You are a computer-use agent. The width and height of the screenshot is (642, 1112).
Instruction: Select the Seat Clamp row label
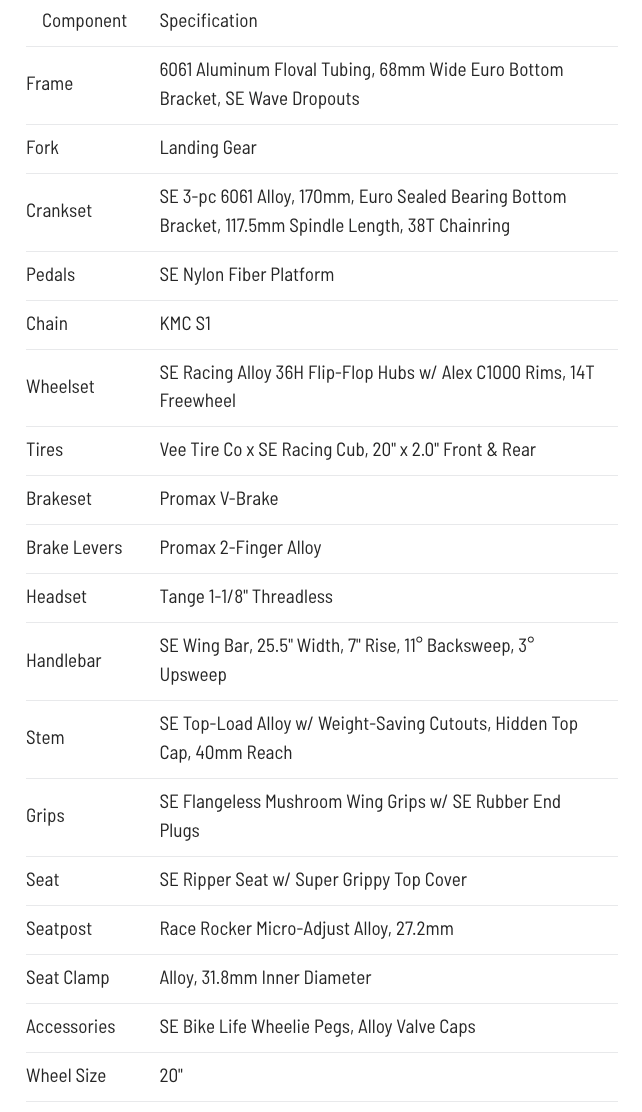68,978
